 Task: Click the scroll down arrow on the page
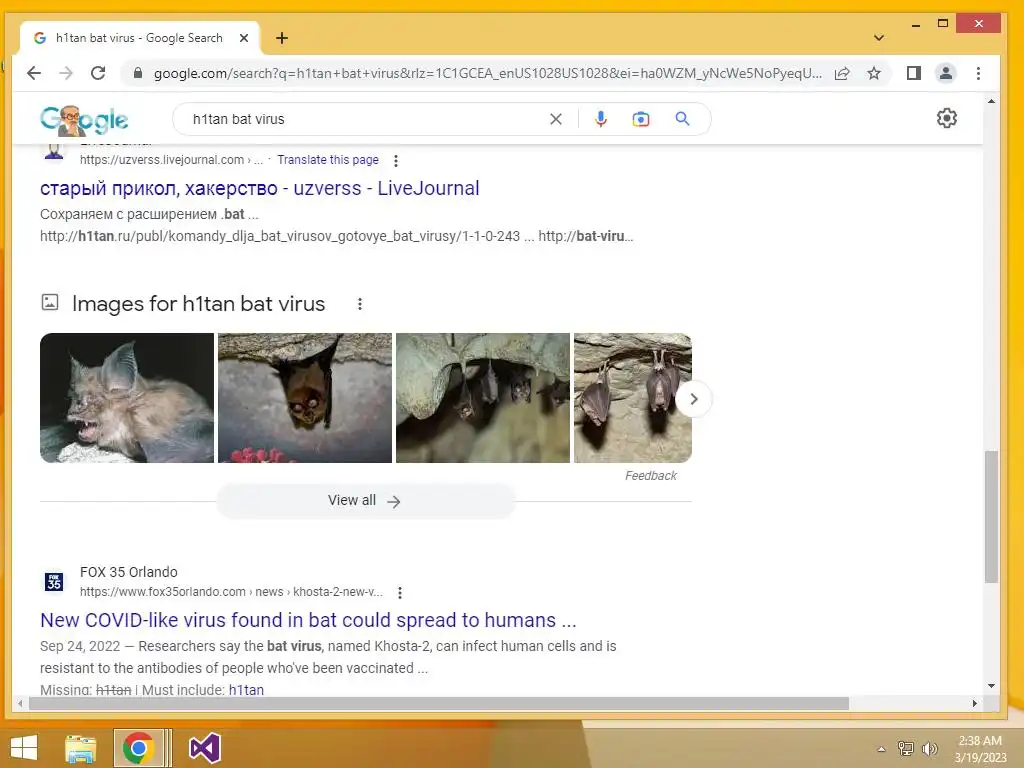click(991, 686)
